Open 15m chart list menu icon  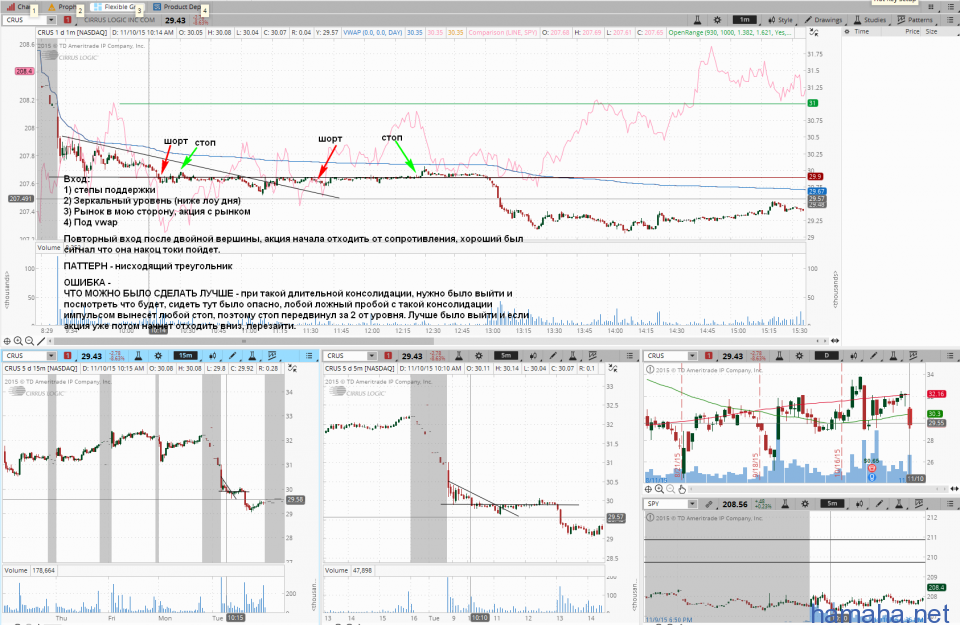click(x=309, y=356)
